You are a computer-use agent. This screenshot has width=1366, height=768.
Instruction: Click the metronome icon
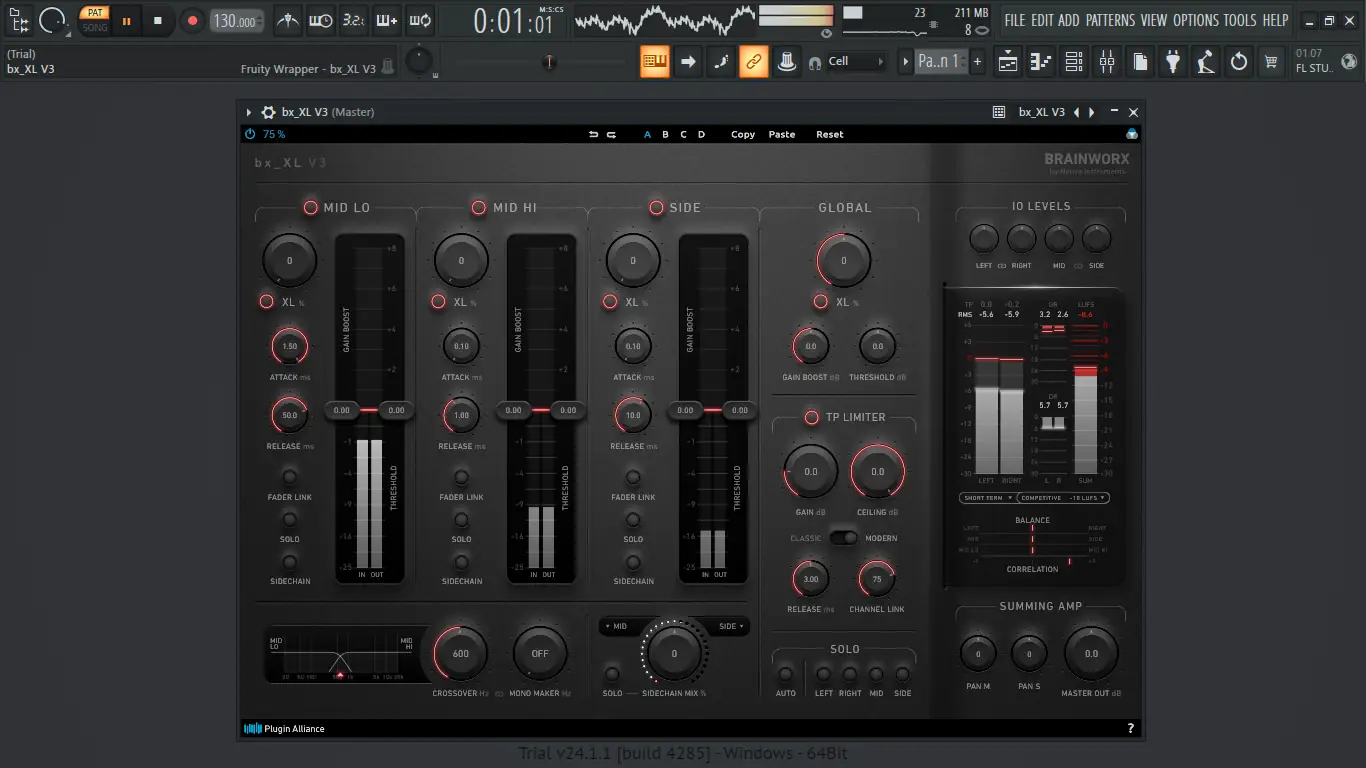[287, 20]
